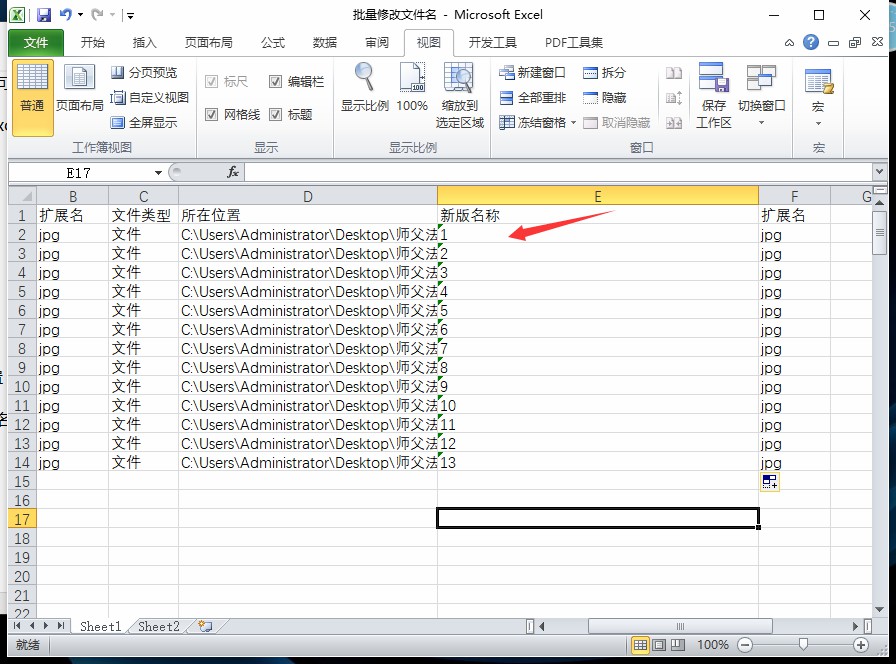
Task: Go to first sheet navigation arrow
Action: (17, 626)
